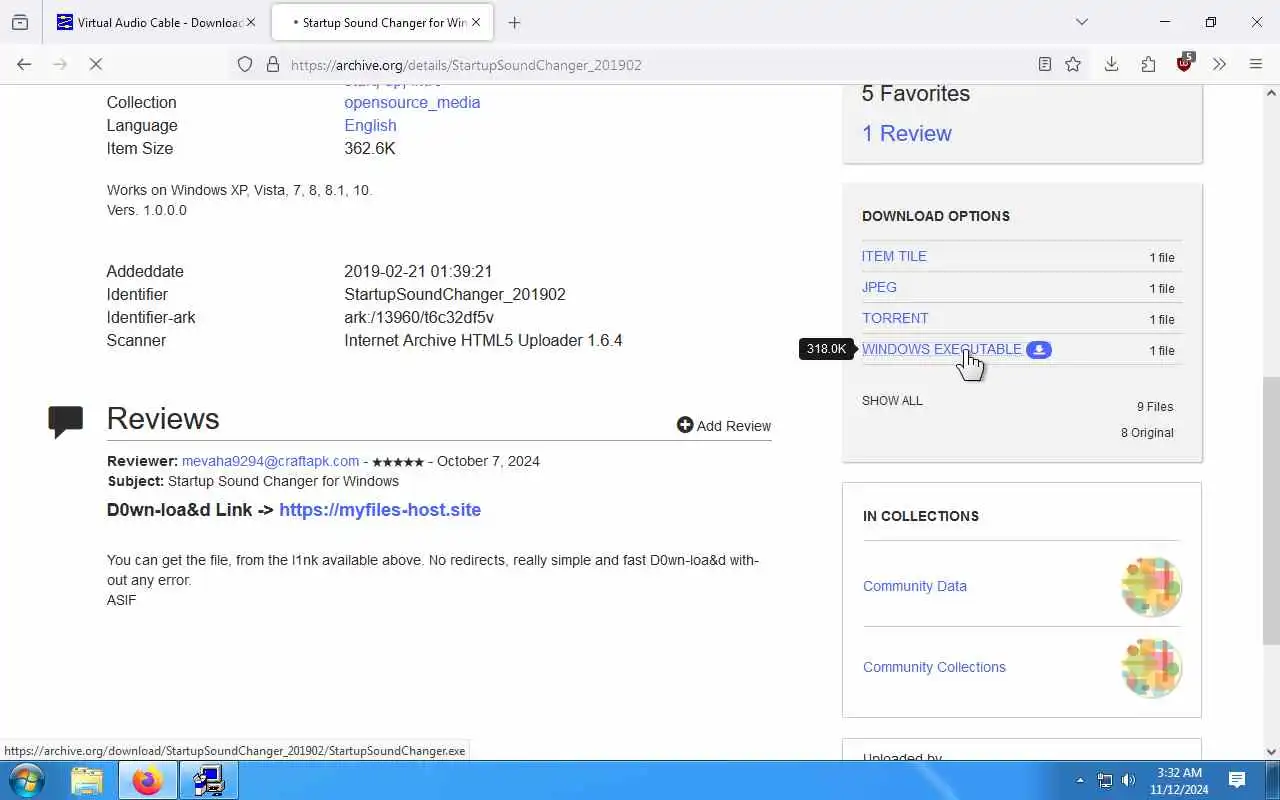Open the Extensions puzzle icon
This screenshot has width=1280, height=800.
tap(1148, 64)
